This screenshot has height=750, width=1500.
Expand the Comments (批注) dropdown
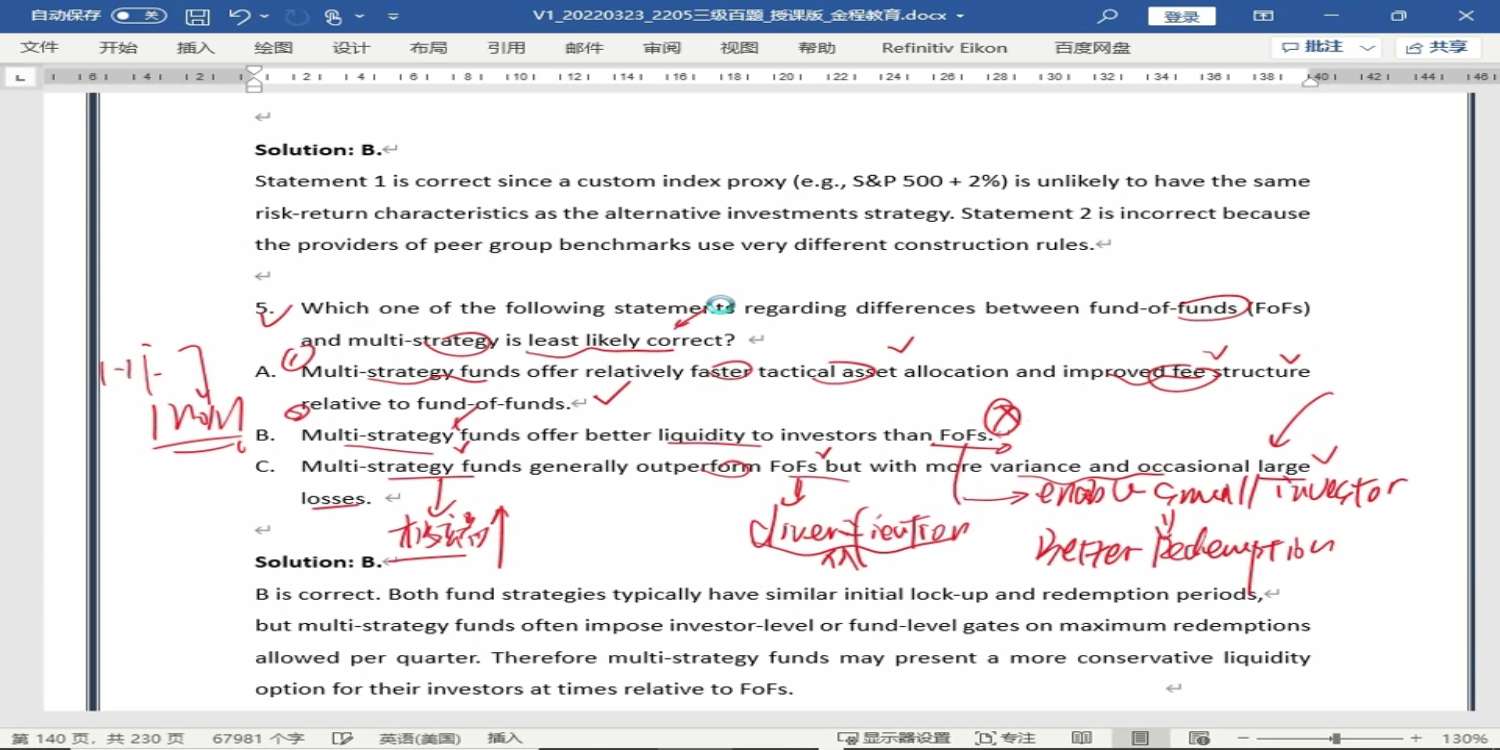click(1368, 48)
